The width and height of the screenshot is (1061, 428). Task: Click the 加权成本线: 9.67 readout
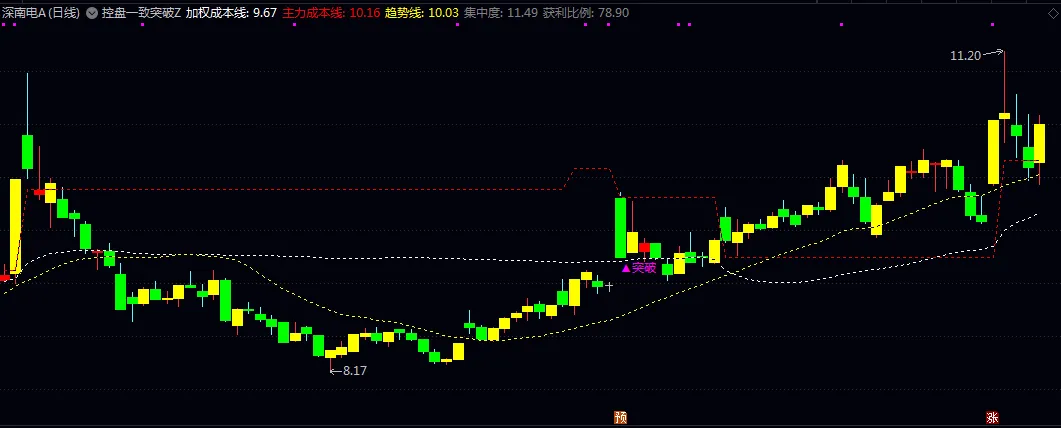click(231, 13)
